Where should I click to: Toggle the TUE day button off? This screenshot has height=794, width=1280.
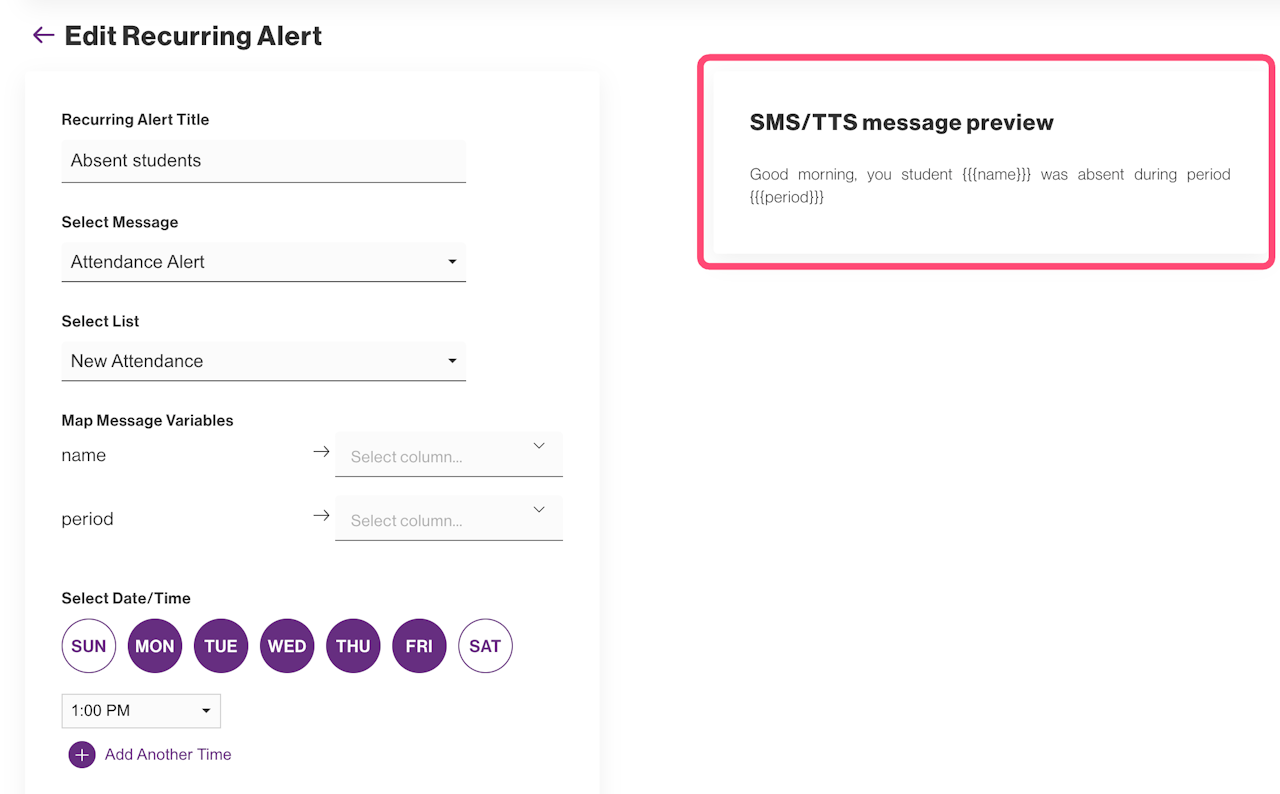point(221,646)
